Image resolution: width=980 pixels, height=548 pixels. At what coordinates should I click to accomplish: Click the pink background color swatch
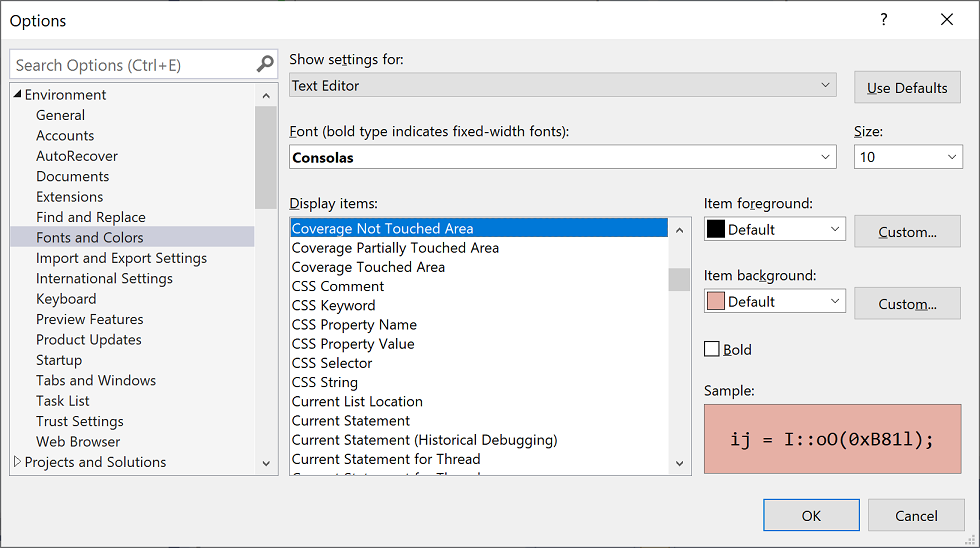pos(716,301)
